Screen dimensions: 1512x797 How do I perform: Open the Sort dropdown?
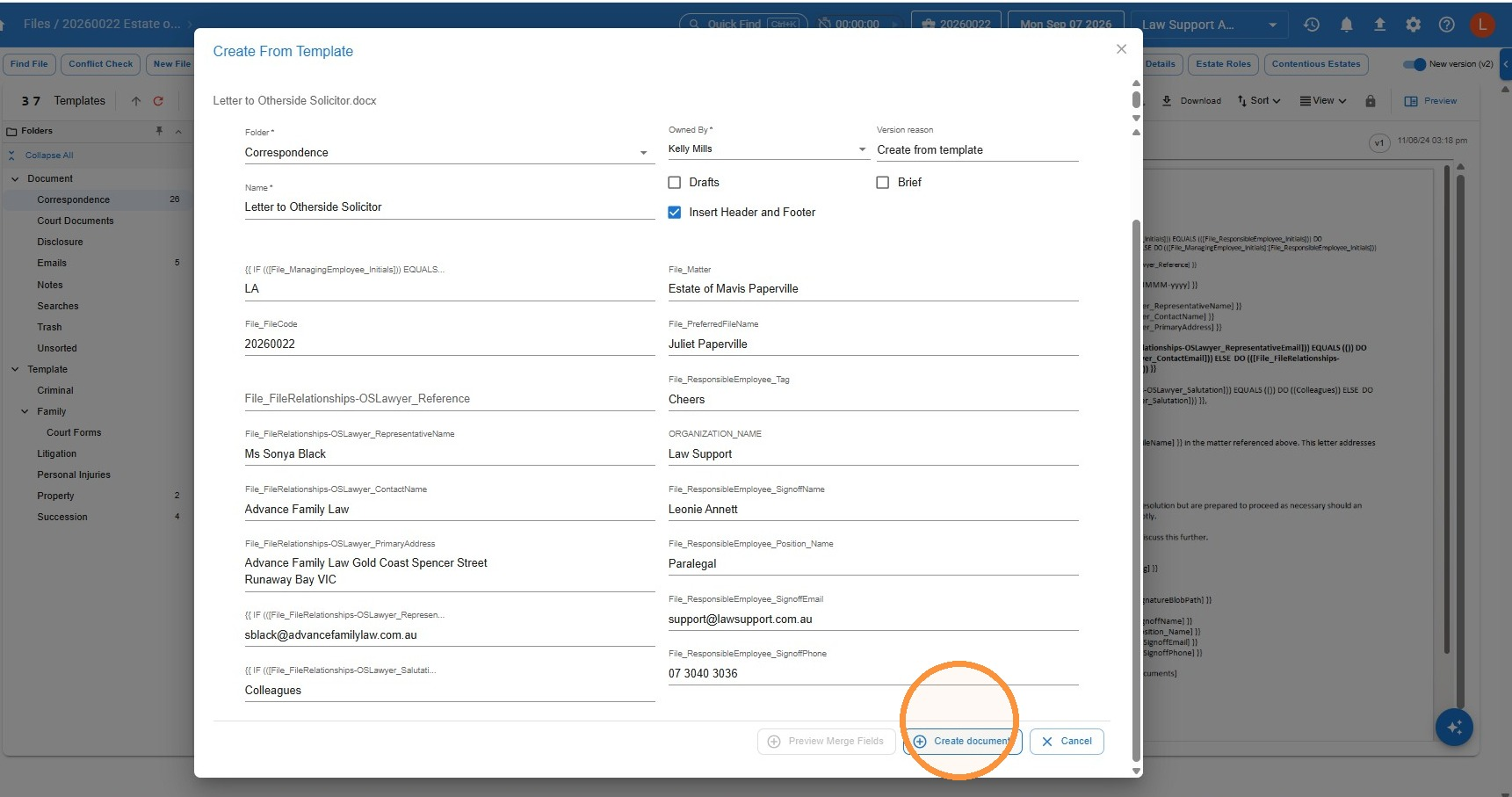click(1259, 101)
